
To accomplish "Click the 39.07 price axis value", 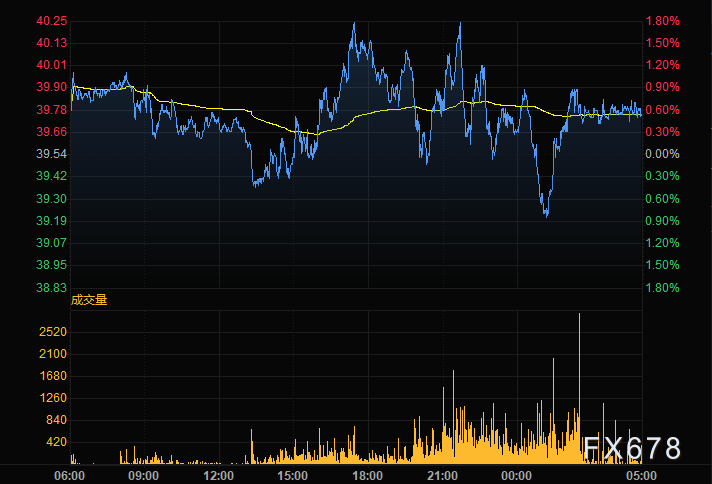I will (51, 243).
